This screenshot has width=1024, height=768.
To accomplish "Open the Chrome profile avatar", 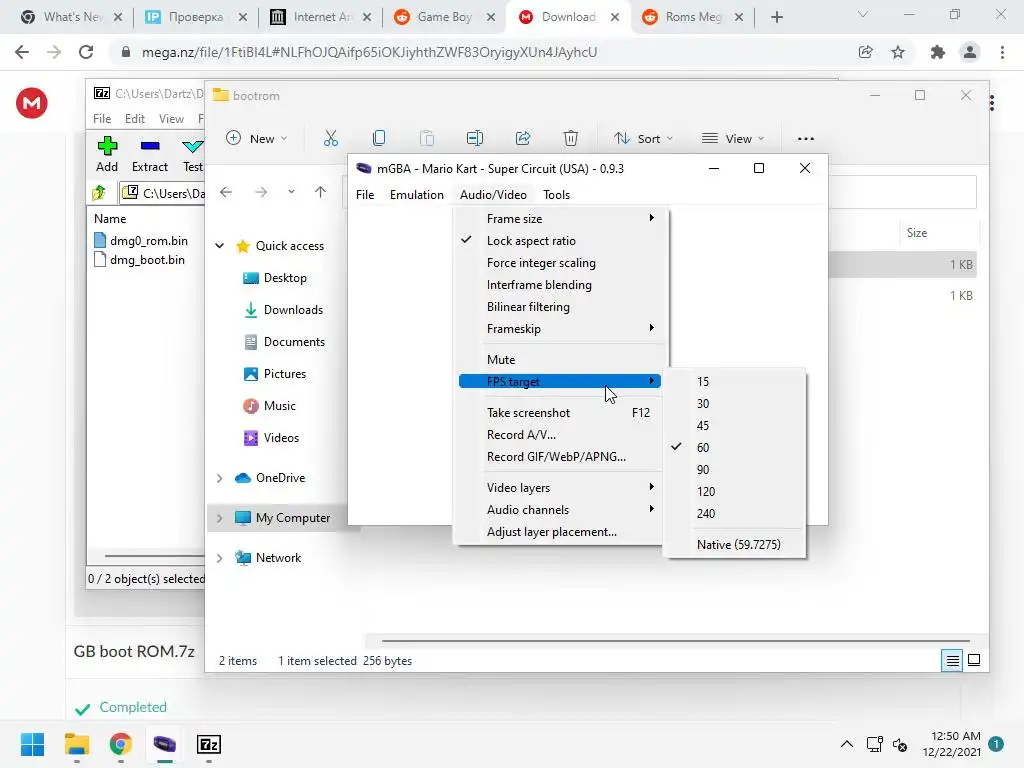I will click(x=970, y=52).
